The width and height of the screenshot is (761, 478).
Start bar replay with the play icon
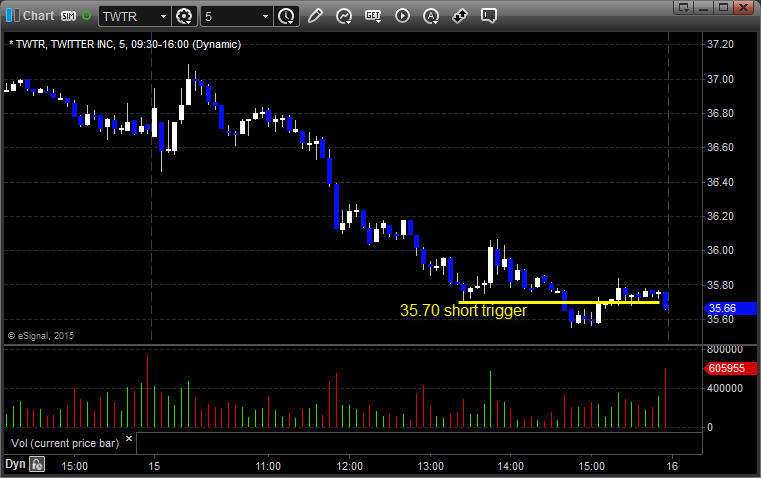402,16
